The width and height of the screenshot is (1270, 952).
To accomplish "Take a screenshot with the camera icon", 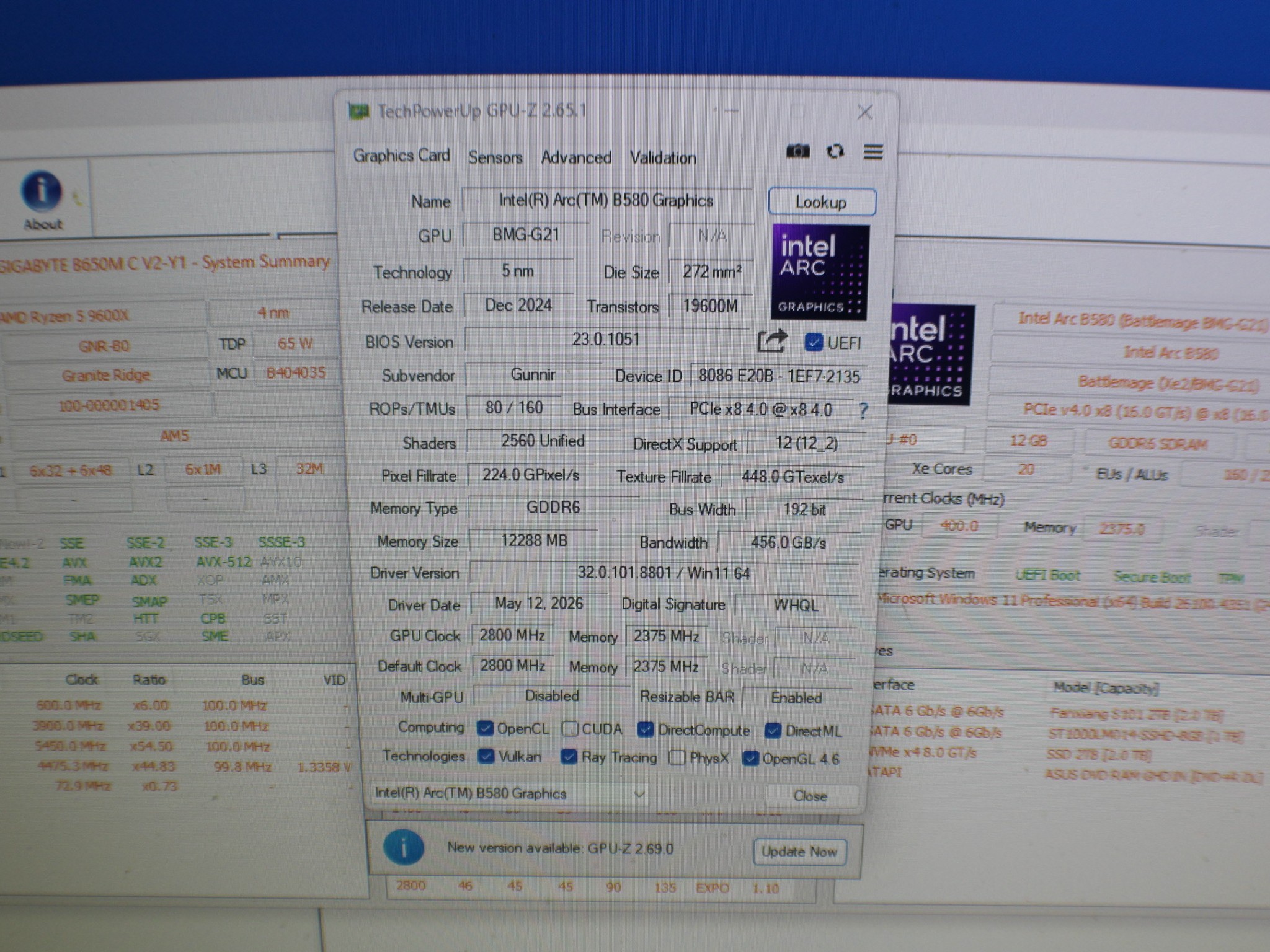I will tap(797, 151).
